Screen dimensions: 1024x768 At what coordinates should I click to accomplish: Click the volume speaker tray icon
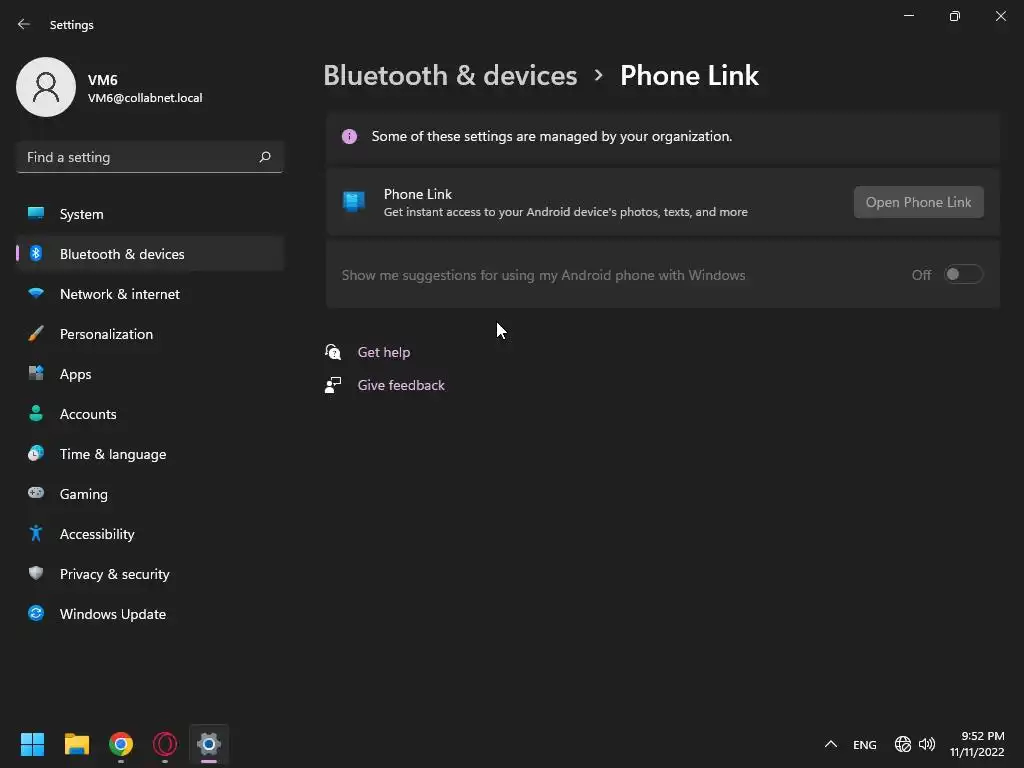(x=927, y=744)
